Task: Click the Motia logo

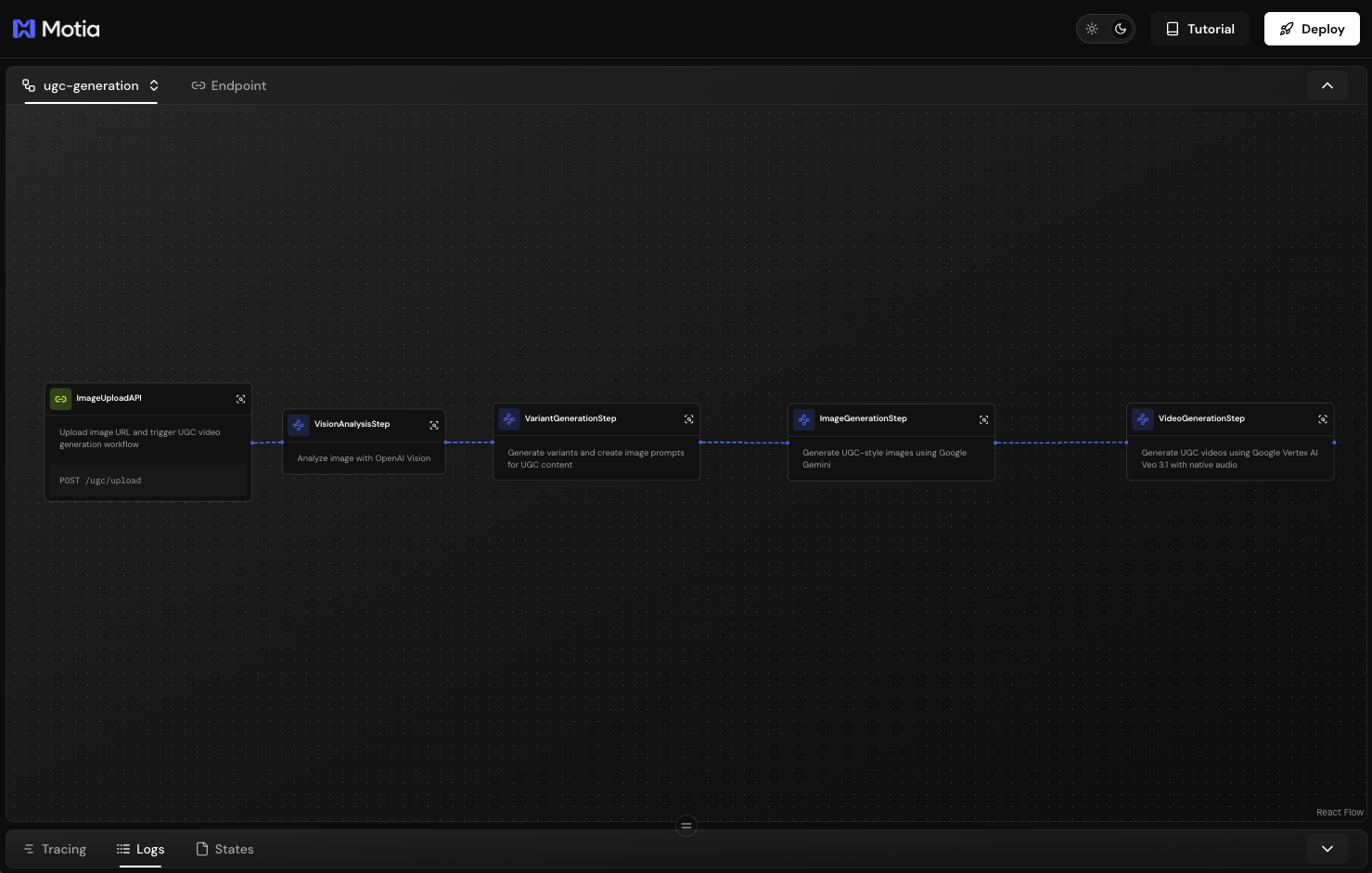Action: tap(57, 29)
